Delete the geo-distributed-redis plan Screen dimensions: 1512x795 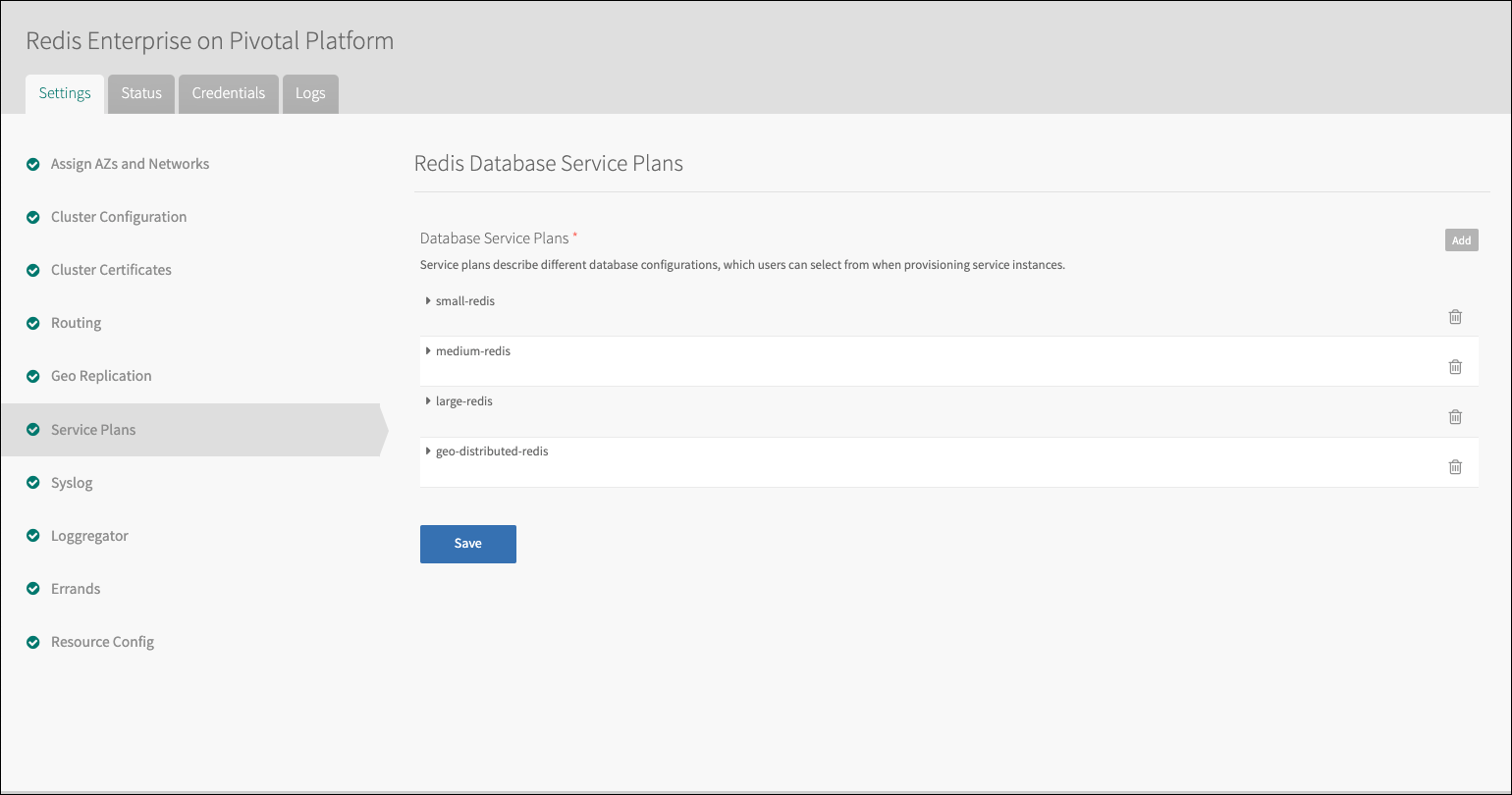point(1455,466)
